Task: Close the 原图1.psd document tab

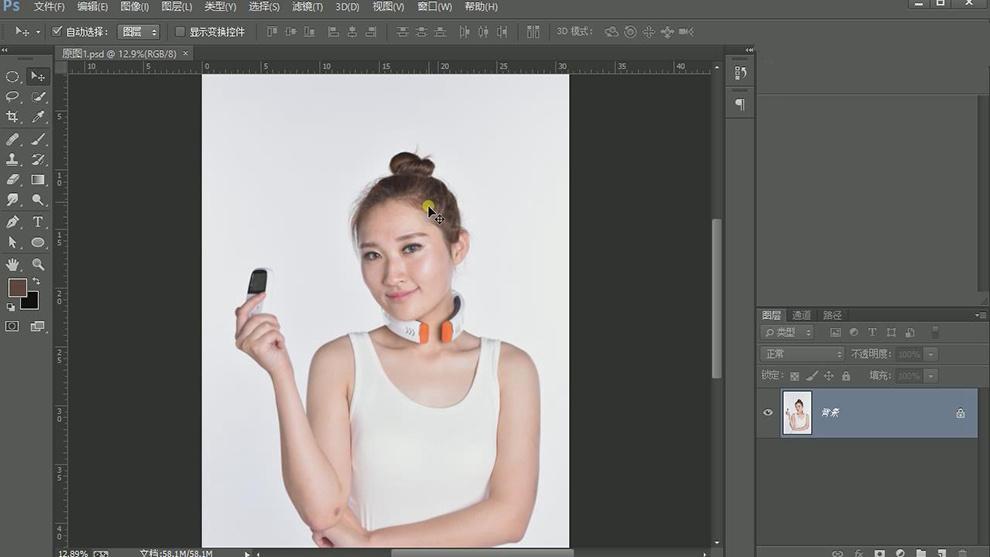Action: (x=186, y=54)
